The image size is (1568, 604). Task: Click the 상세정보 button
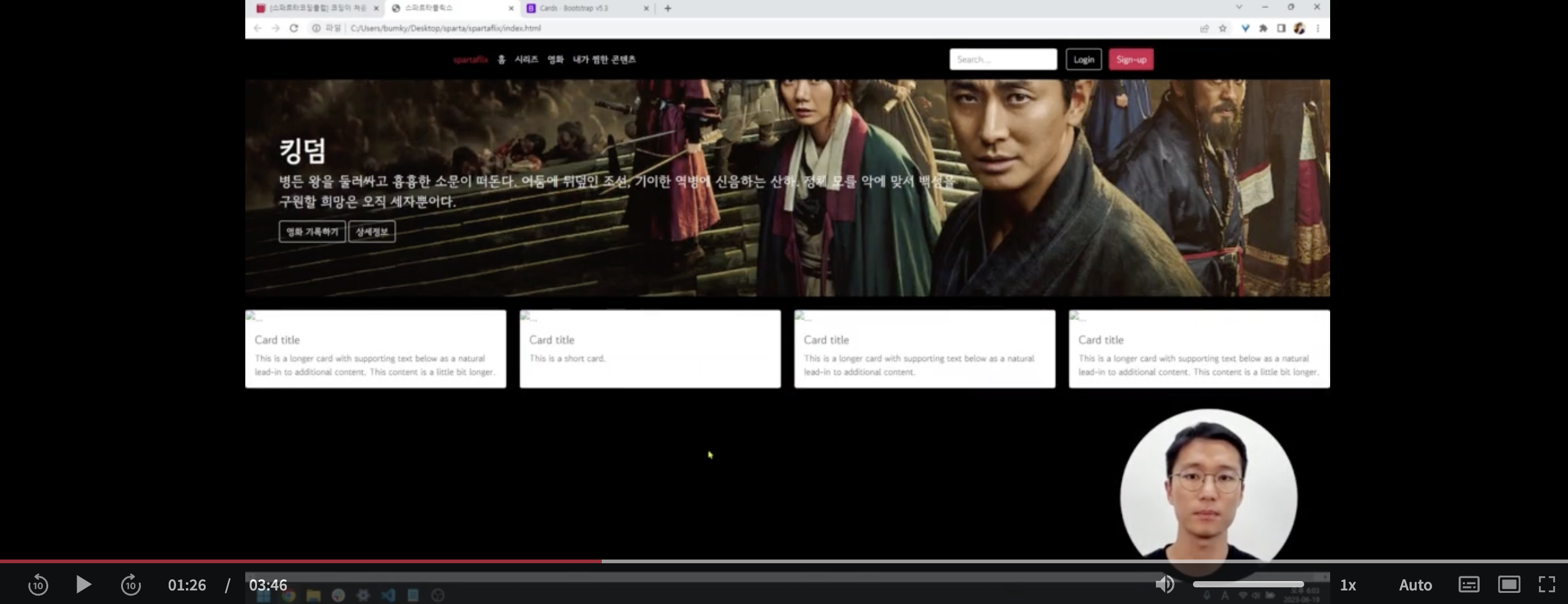[x=372, y=232]
